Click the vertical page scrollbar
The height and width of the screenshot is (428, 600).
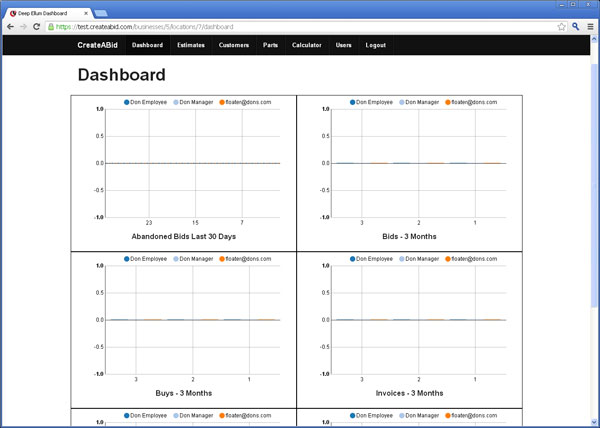click(594, 200)
